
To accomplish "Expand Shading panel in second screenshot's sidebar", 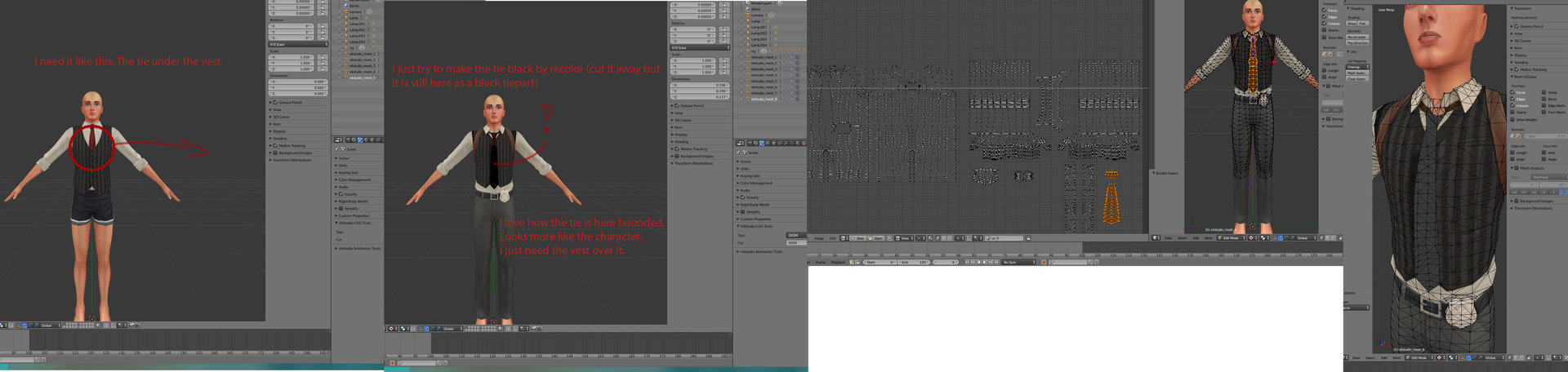I will [x=681, y=142].
